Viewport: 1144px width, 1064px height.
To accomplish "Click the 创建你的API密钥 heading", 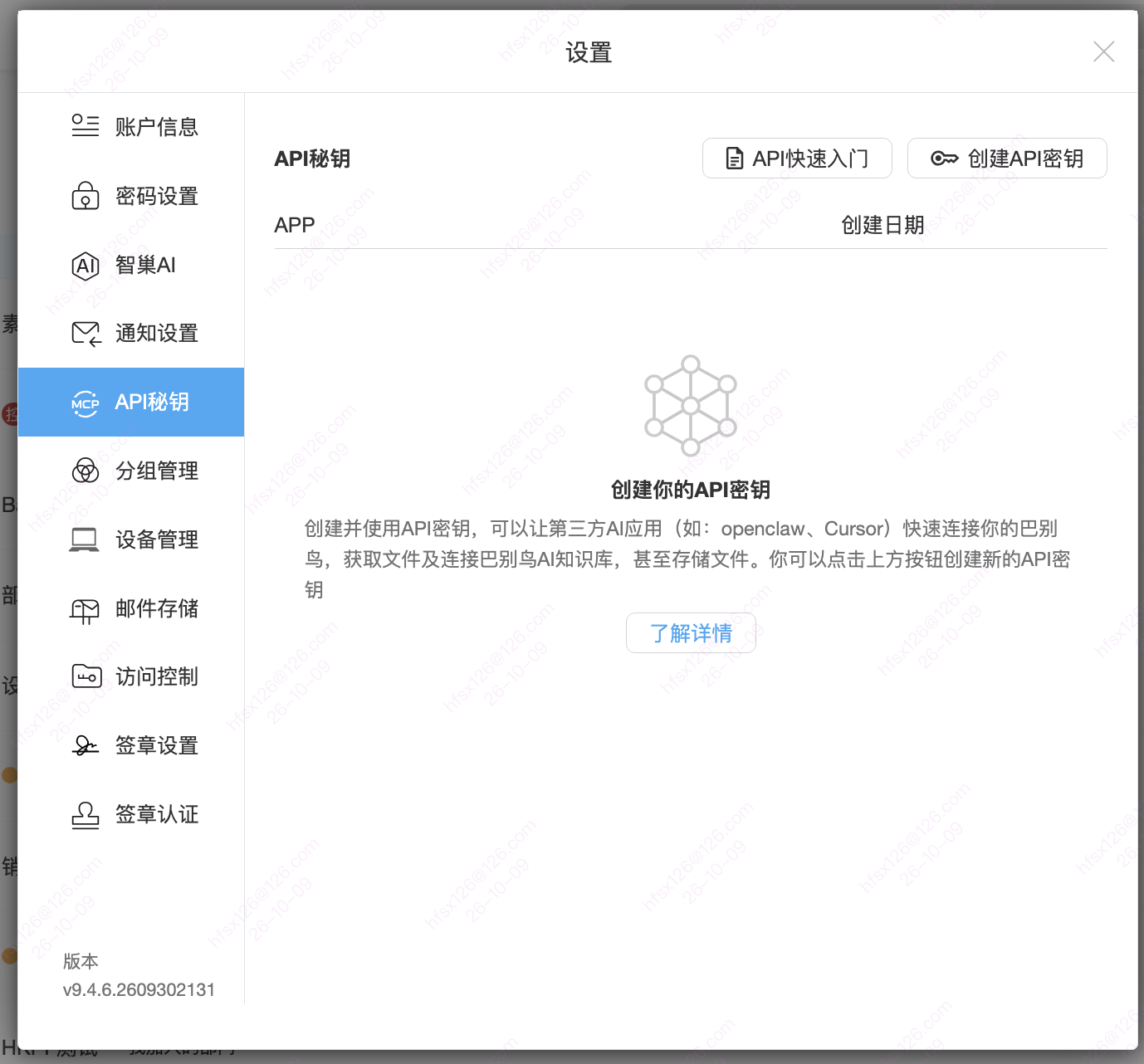I will click(x=691, y=490).
